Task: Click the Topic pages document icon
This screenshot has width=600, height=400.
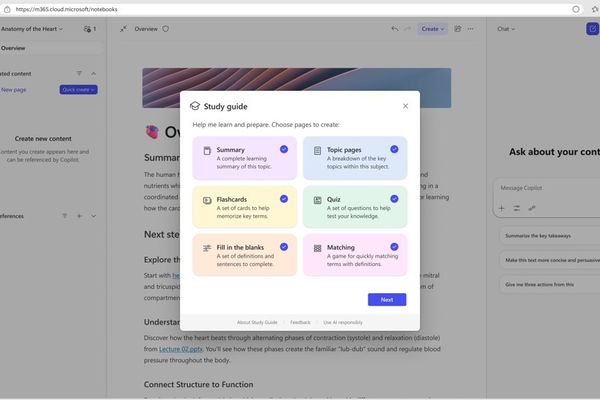Action: tap(317, 150)
